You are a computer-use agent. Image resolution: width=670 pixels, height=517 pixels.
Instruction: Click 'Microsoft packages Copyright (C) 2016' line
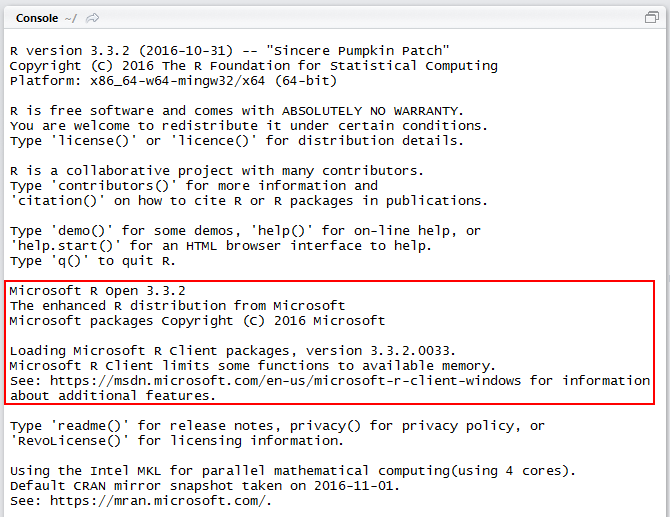click(x=197, y=321)
